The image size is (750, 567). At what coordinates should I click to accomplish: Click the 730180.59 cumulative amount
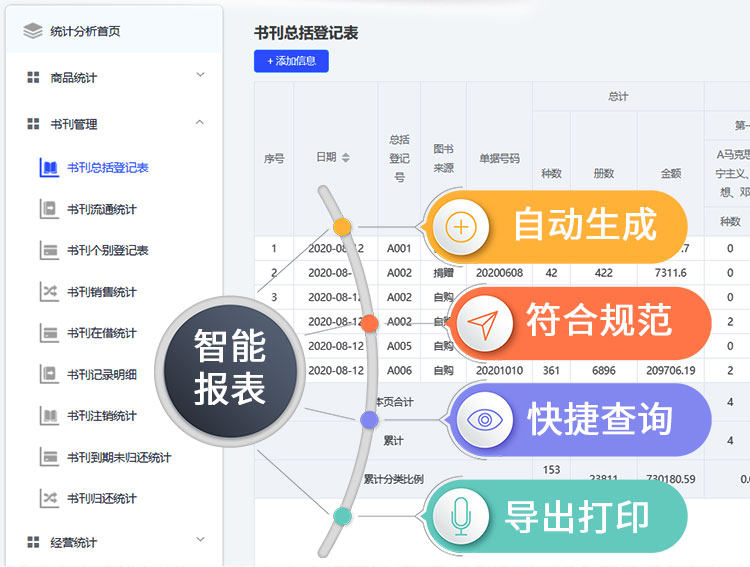point(671,479)
